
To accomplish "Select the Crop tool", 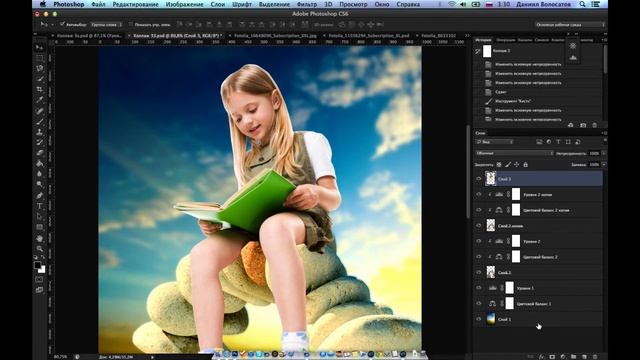I will [40, 89].
